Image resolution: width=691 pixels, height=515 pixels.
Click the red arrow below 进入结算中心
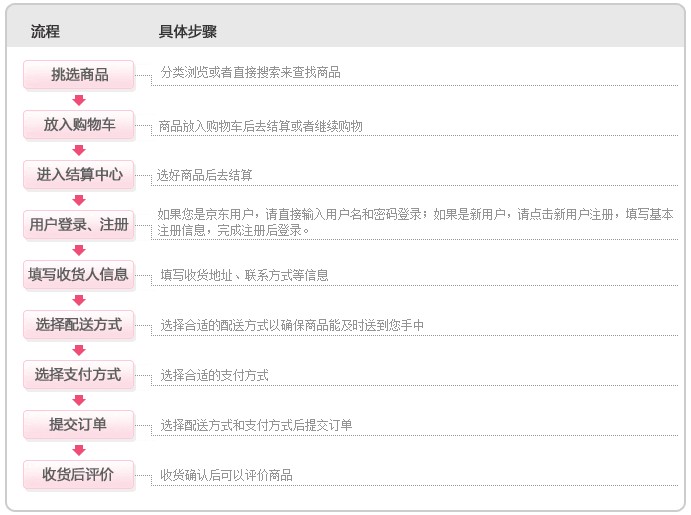pos(79,200)
